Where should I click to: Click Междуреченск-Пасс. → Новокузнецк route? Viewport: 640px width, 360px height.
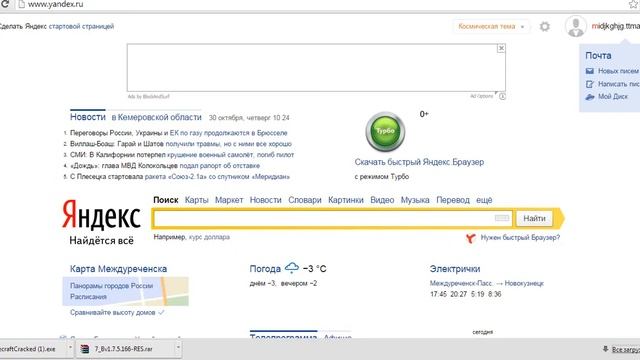(487, 283)
